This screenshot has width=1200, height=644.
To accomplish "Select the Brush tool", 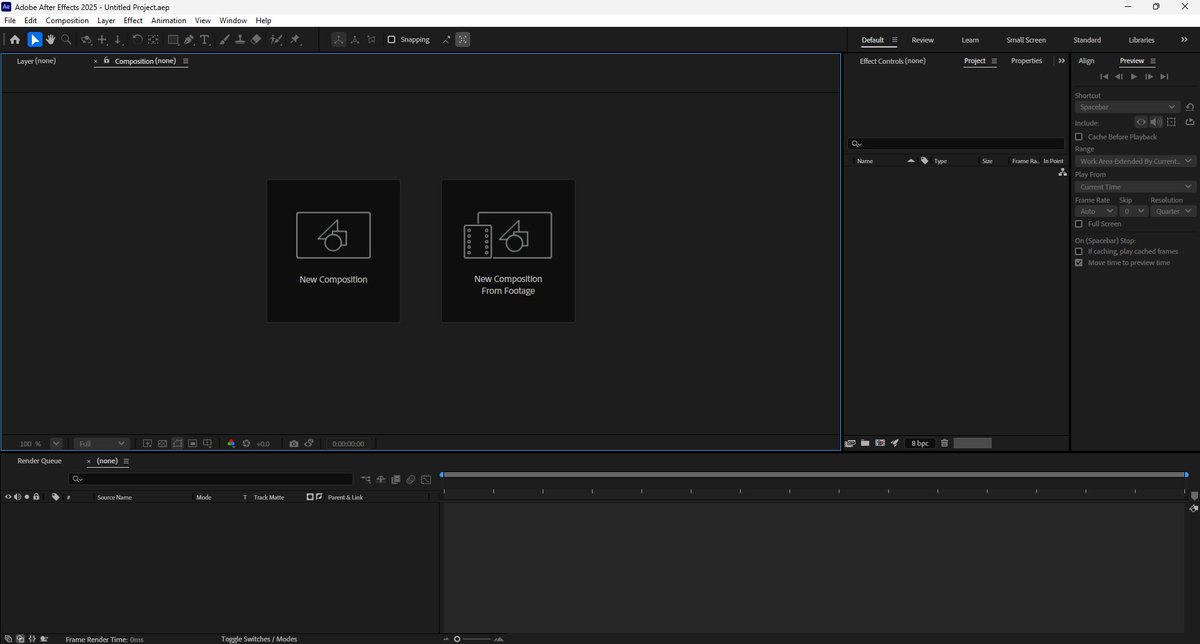I will point(224,40).
